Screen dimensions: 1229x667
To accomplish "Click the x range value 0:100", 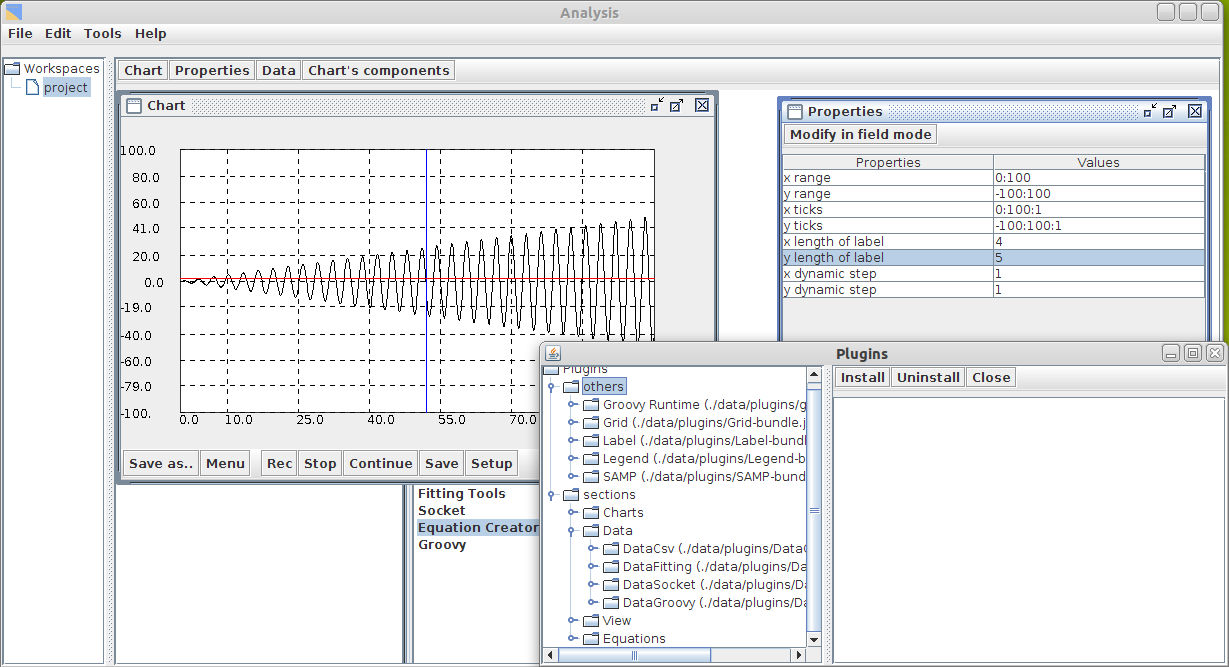I will [1099, 178].
